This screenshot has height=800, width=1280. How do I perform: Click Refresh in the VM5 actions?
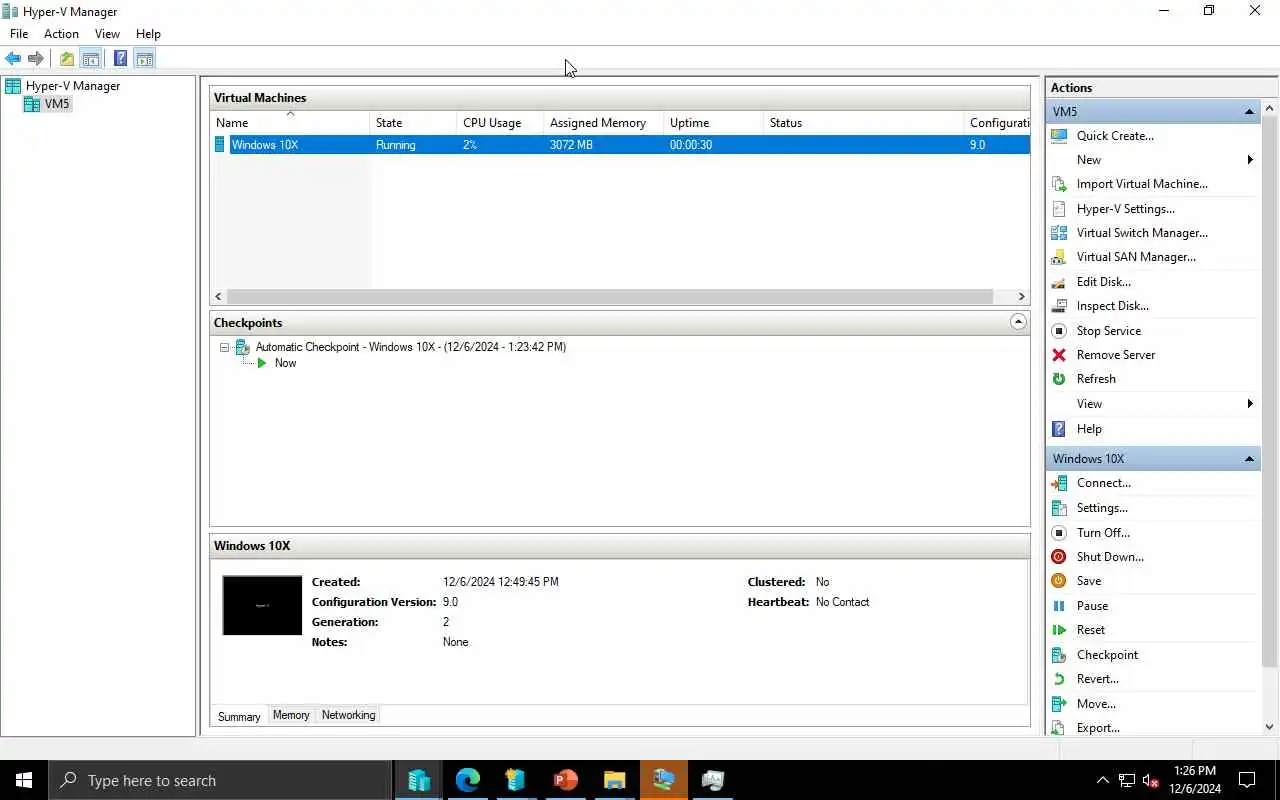pyautogui.click(x=1096, y=379)
